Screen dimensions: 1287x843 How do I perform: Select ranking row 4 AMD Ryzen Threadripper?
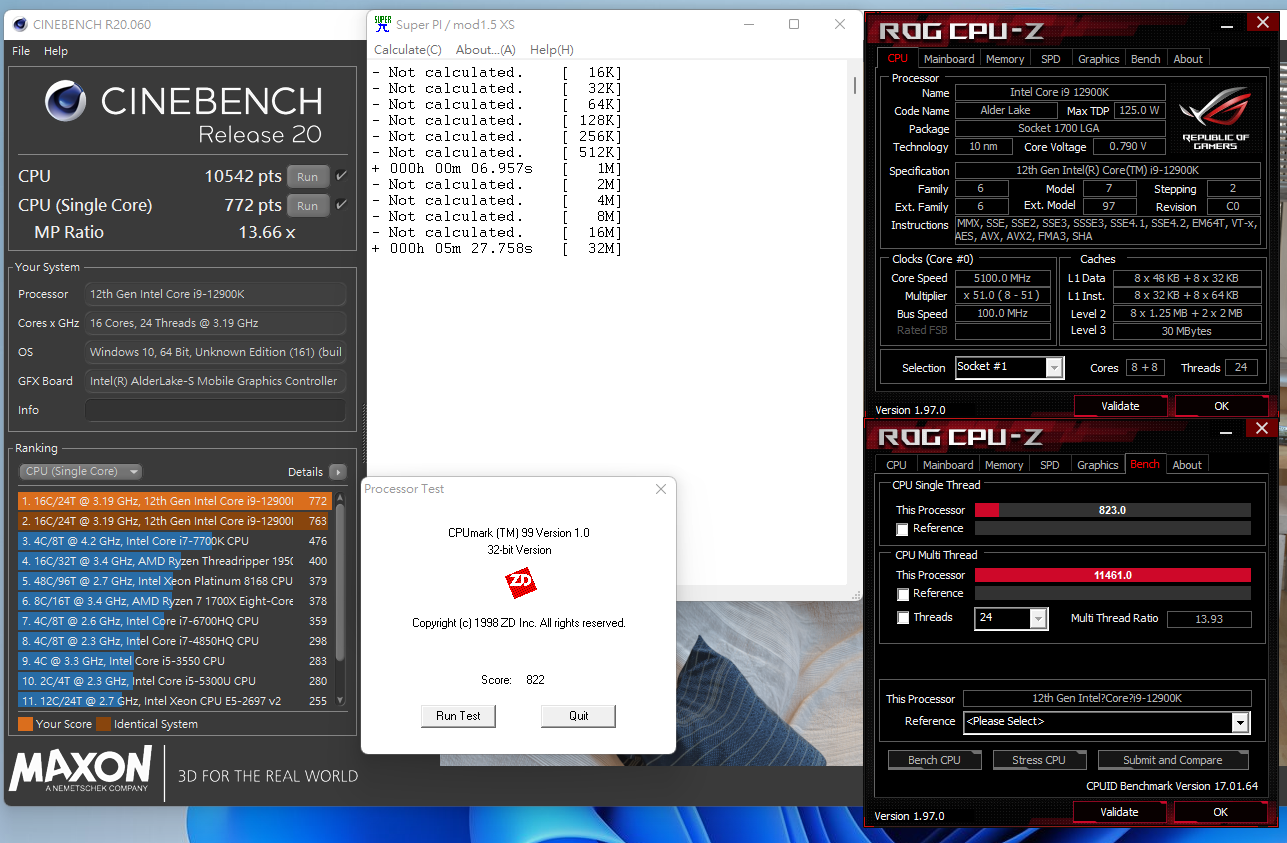[174, 561]
